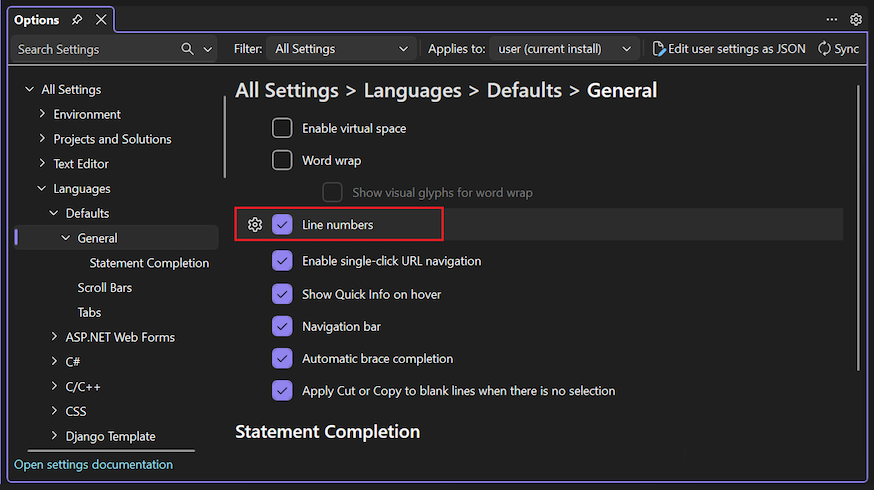Select Tabs in the settings tree
874x490 pixels.
coord(89,312)
